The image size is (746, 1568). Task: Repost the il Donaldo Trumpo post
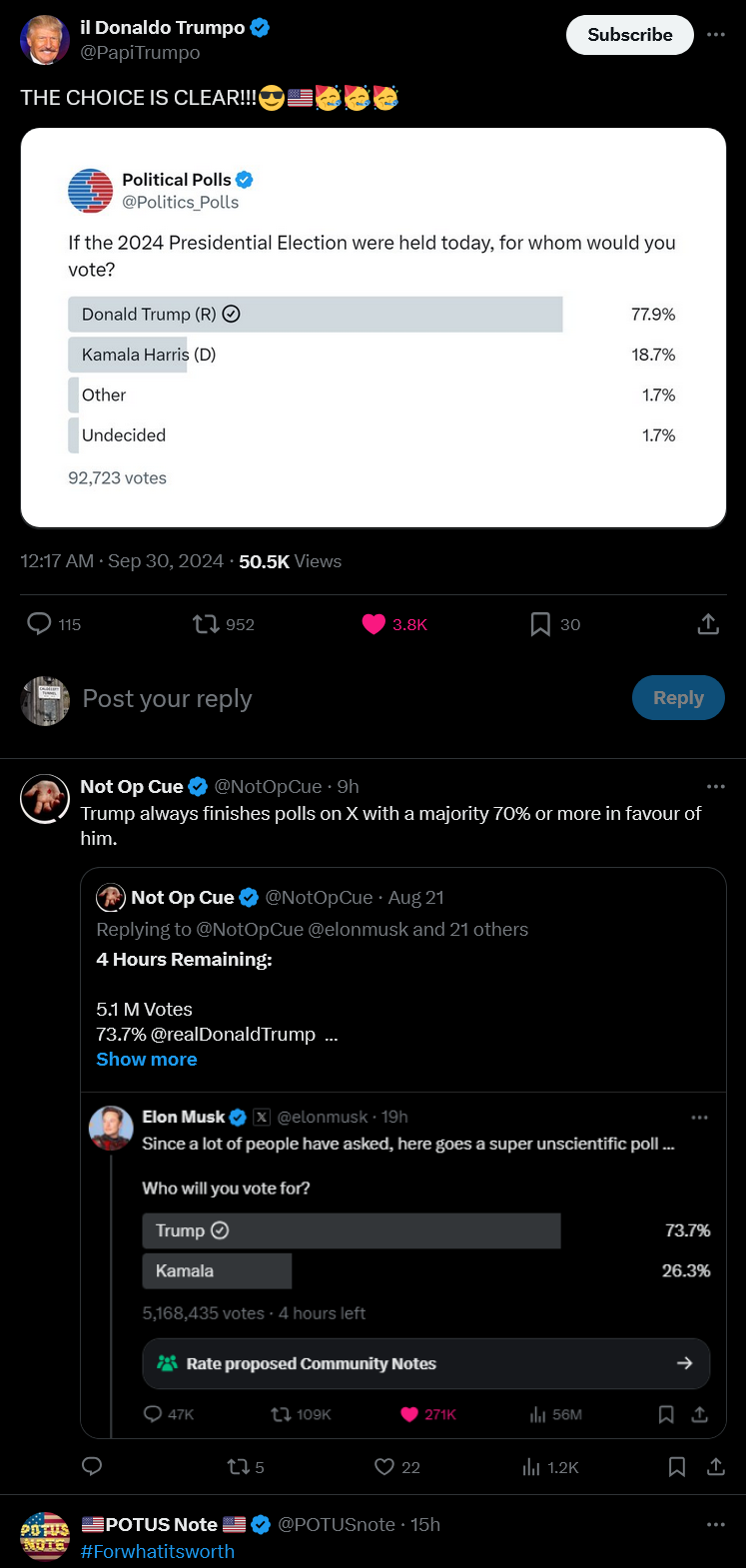(x=207, y=624)
